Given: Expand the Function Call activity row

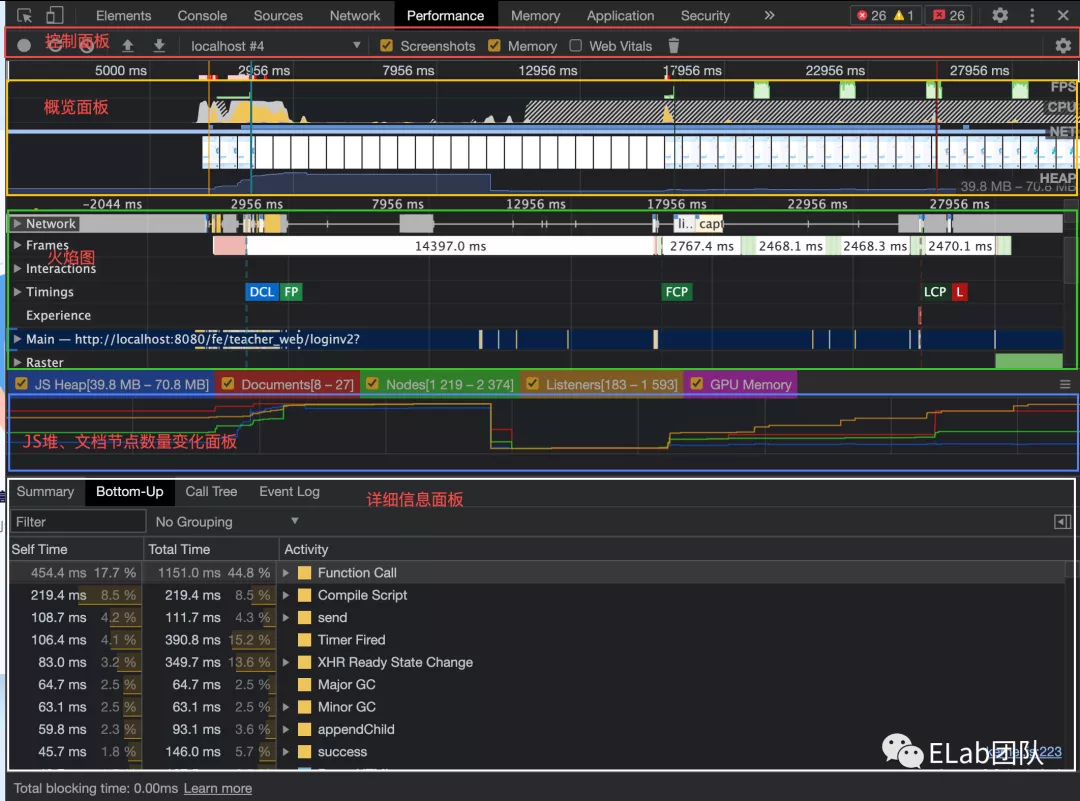Looking at the screenshot, I should point(286,572).
